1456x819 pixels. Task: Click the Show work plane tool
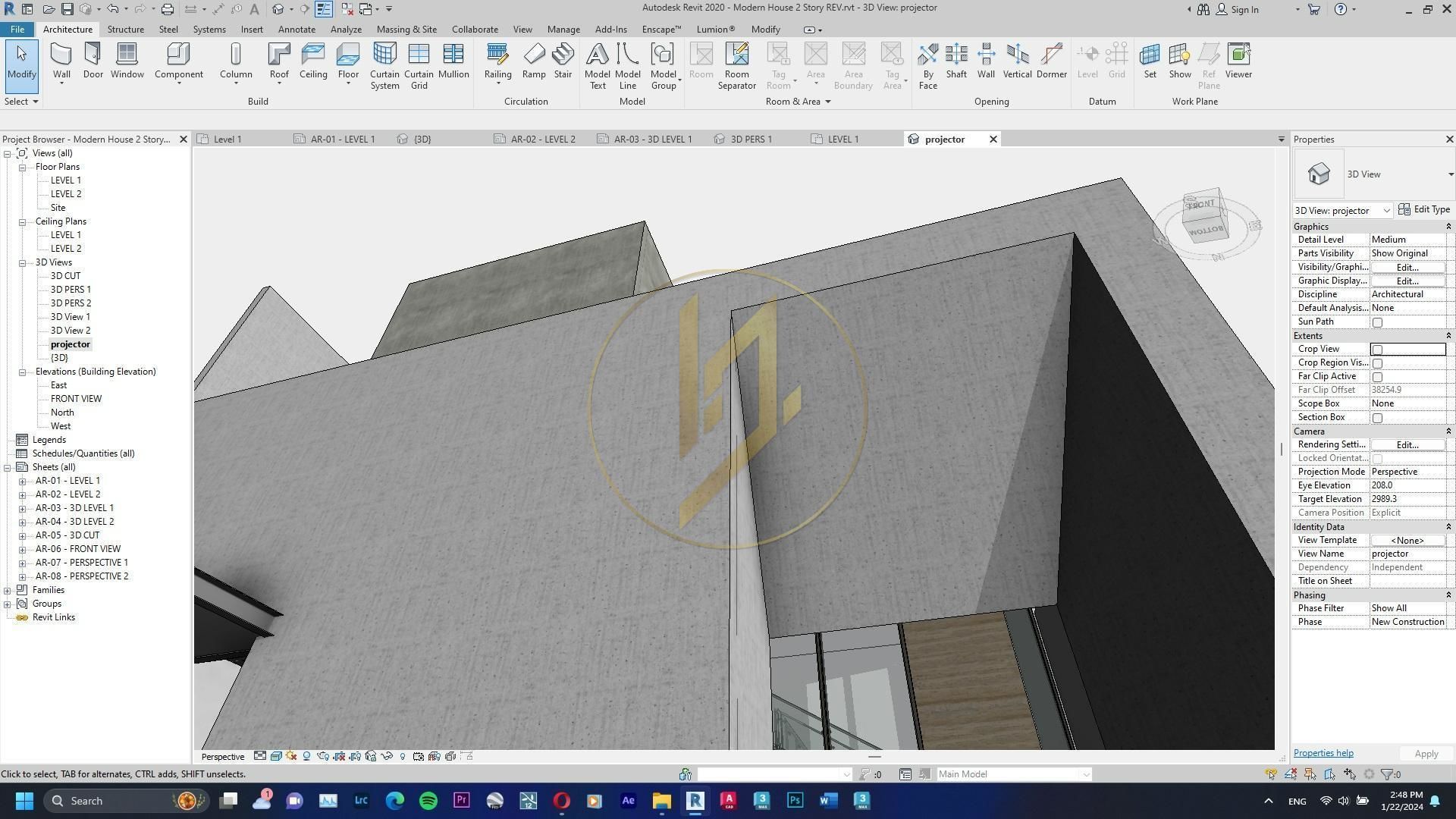click(x=1180, y=61)
